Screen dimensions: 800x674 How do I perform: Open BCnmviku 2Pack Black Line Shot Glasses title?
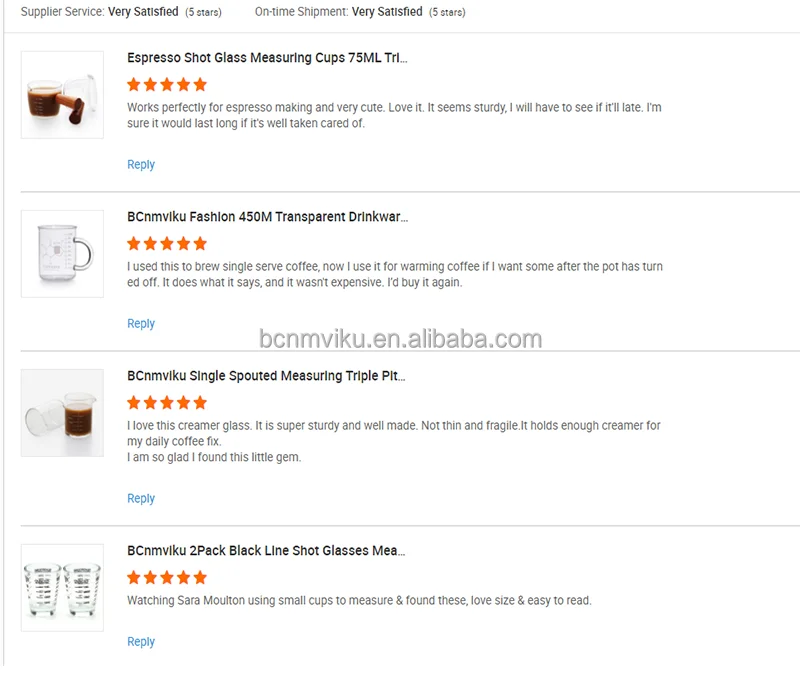[x=266, y=551]
